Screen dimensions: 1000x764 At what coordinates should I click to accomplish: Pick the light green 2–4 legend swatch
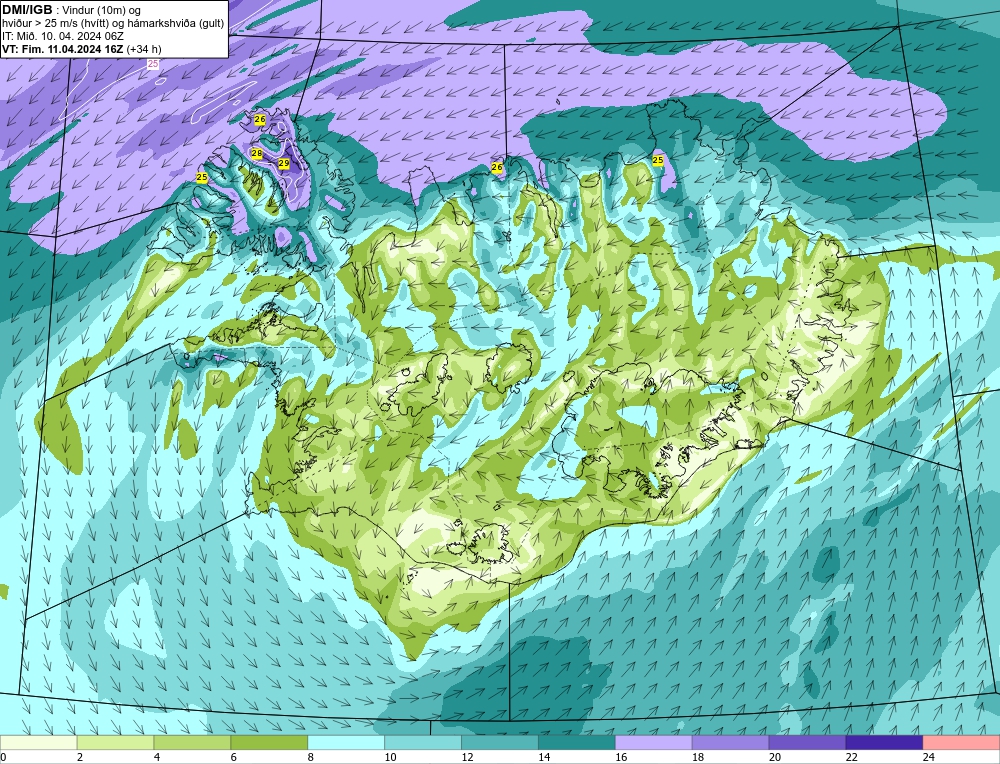pos(115,743)
